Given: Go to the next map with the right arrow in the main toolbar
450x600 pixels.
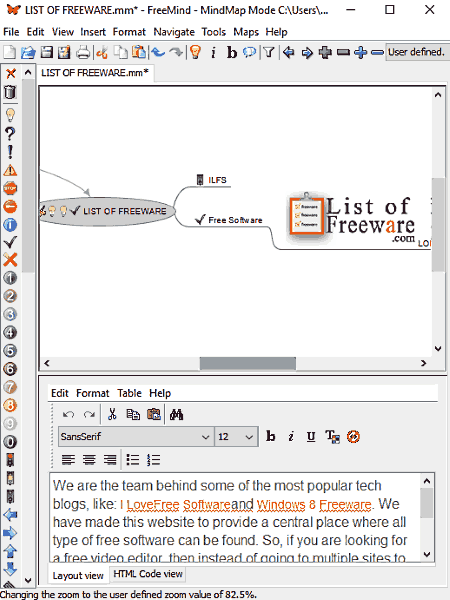Looking at the screenshot, I should (307, 52).
